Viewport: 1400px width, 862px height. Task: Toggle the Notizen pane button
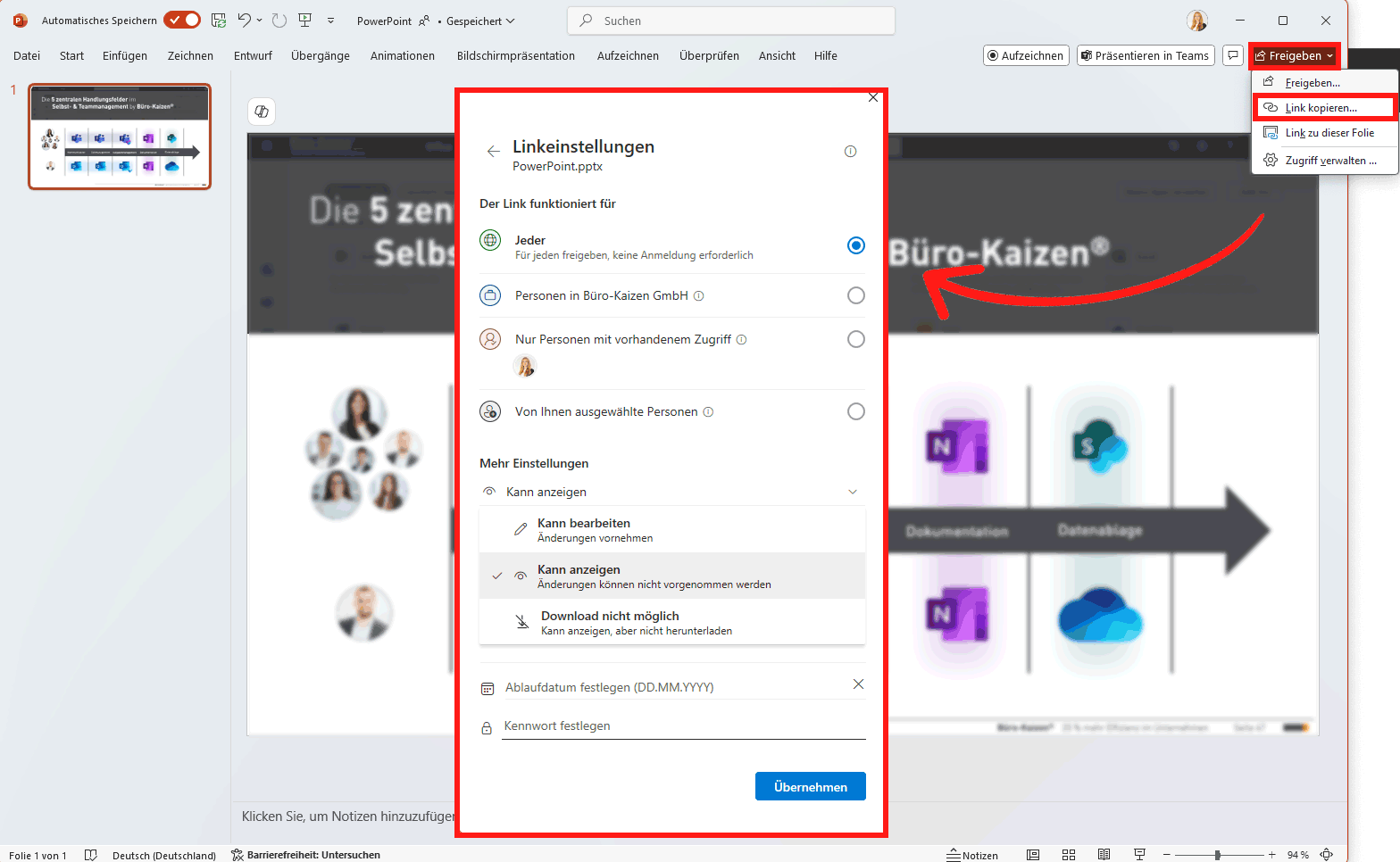tap(972, 855)
